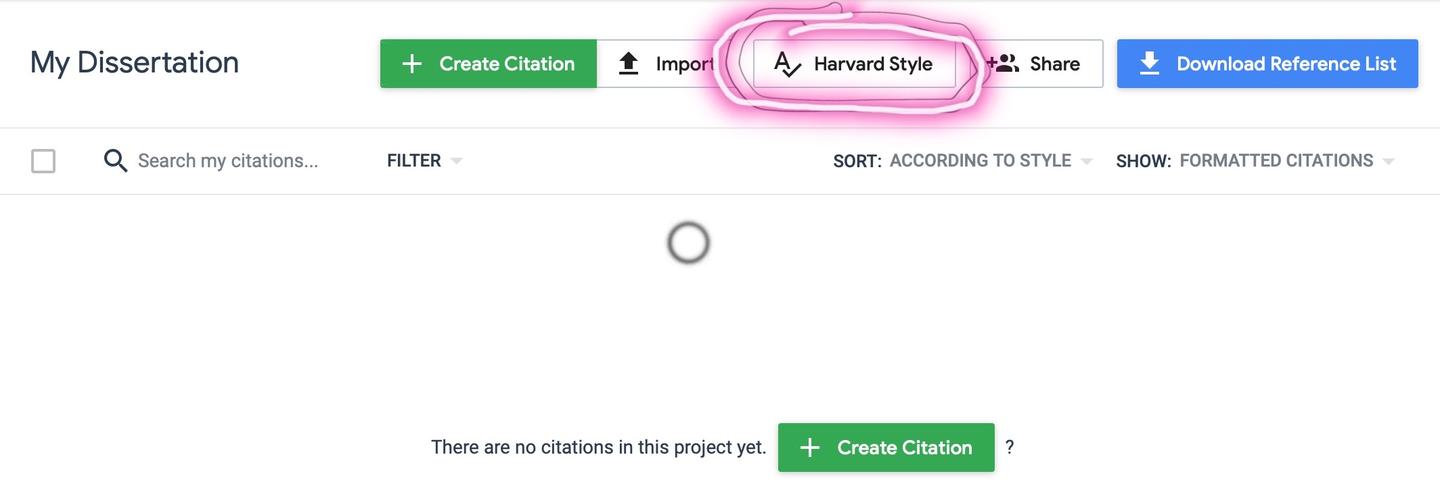This screenshot has width=1440, height=501.
Task: Focus the Search my citations field
Action: pyautogui.click(x=228, y=161)
